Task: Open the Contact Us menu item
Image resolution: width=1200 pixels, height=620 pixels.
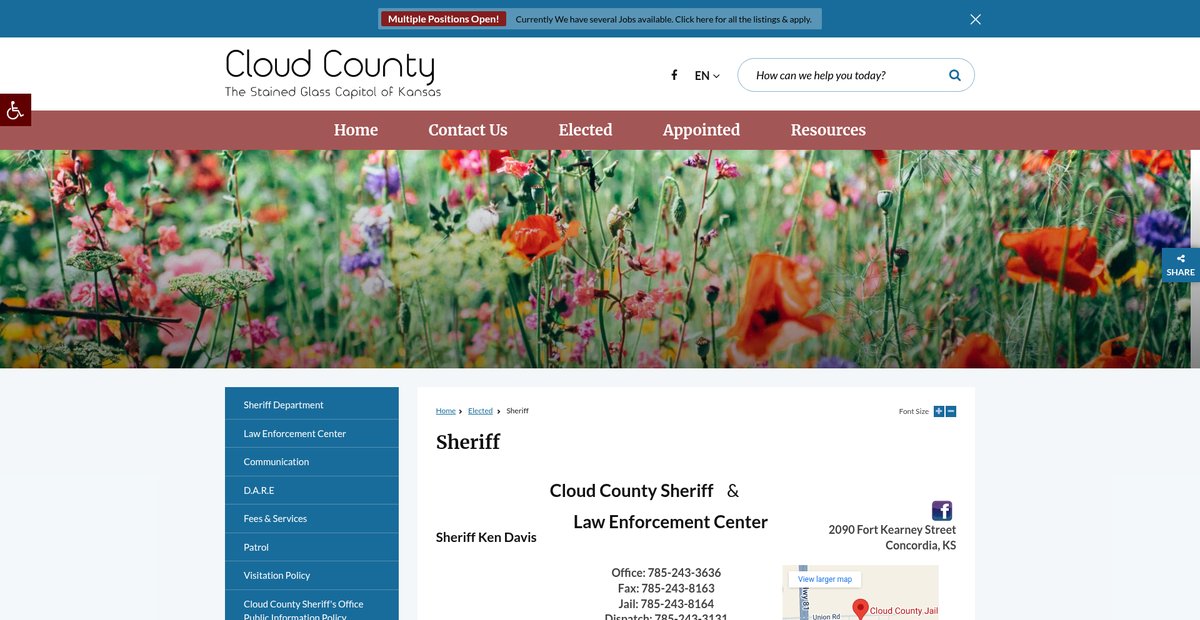Action: click(468, 130)
